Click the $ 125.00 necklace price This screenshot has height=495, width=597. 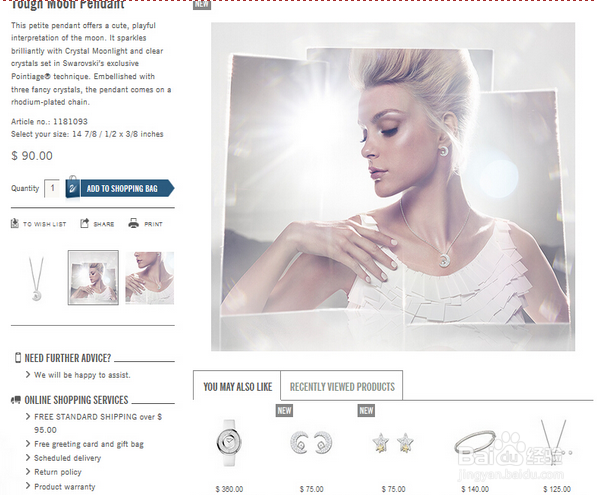point(557,489)
